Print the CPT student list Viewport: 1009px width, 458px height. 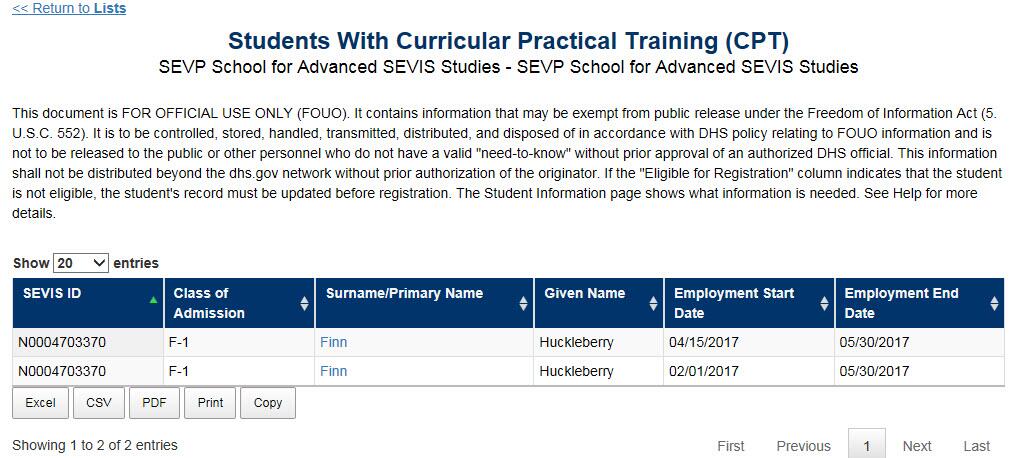[210, 403]
